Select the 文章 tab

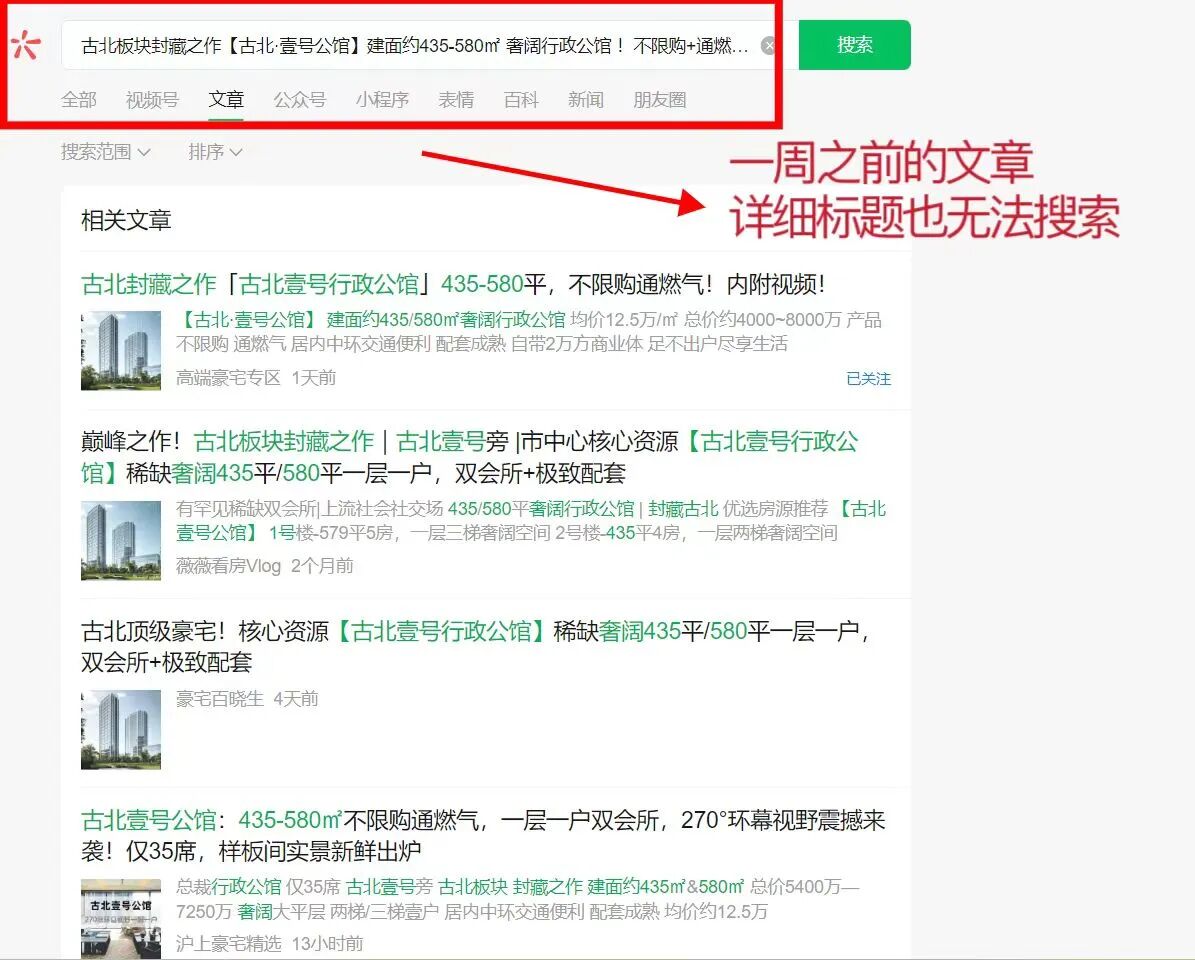(226, 100)
